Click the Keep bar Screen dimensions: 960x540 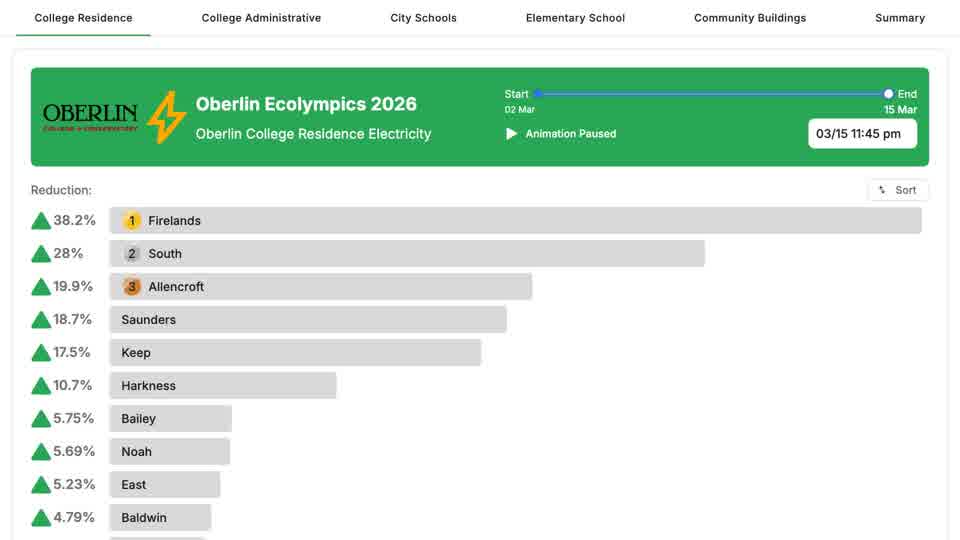295,353
